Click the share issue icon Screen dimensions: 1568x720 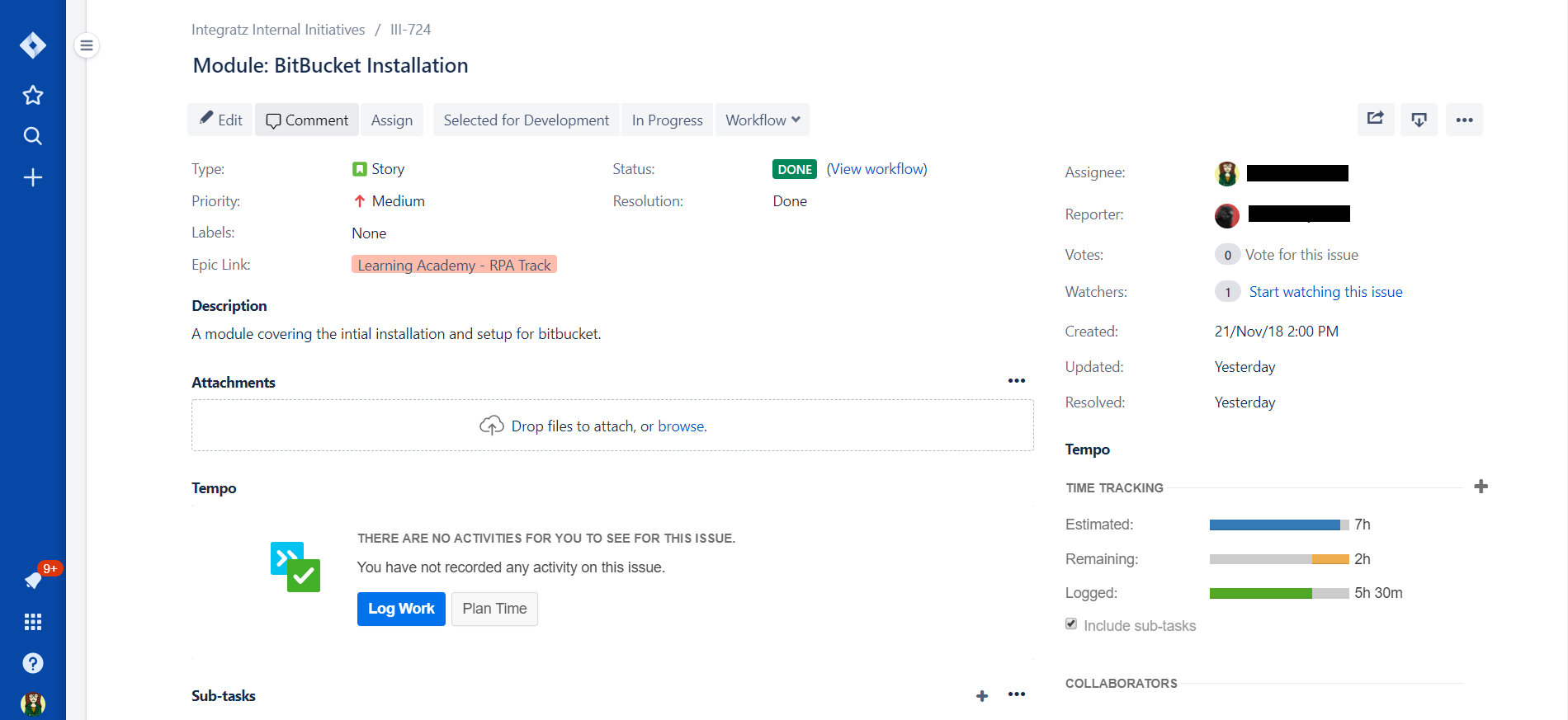coord(1375,120)
